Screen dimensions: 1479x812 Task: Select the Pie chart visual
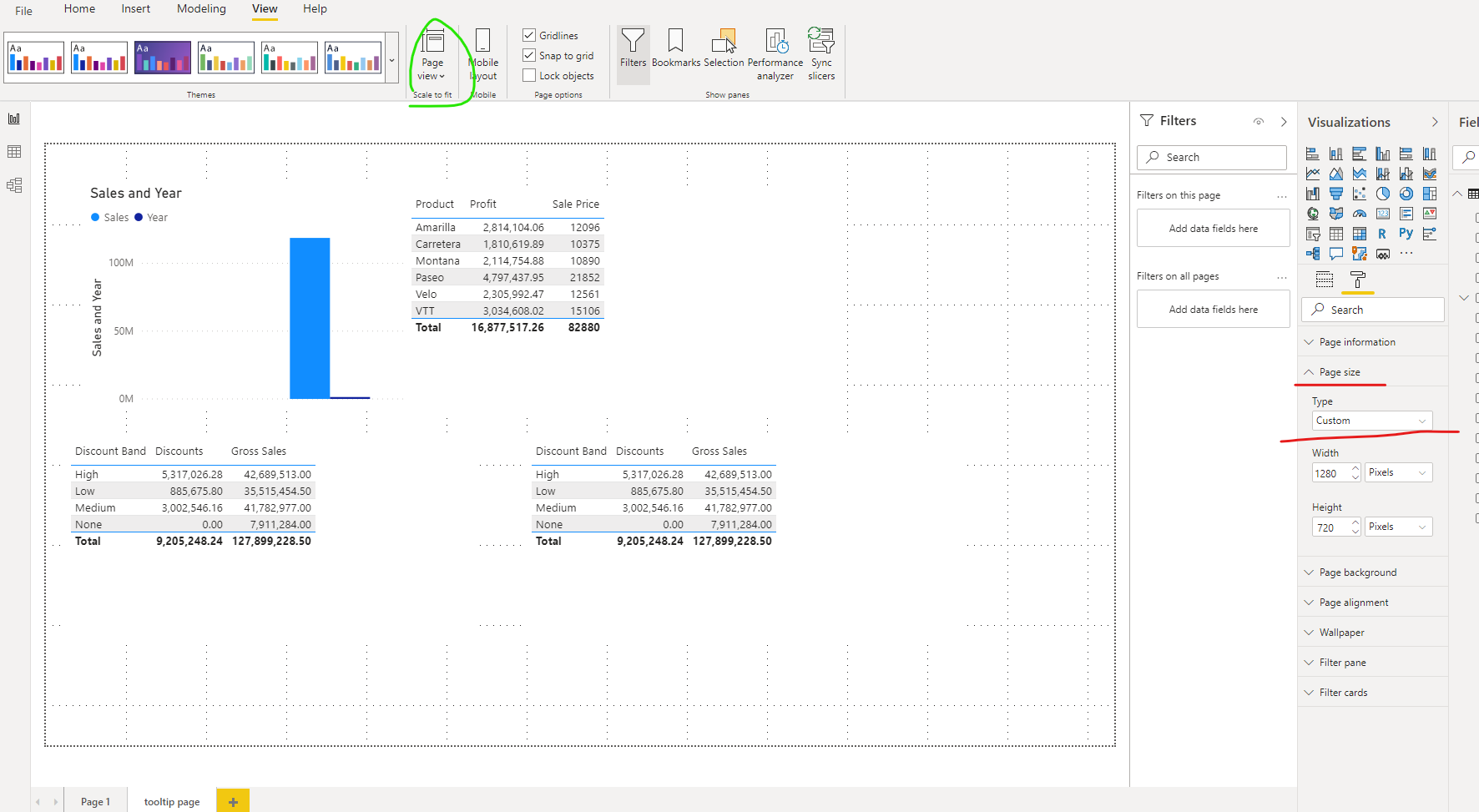1383,194
